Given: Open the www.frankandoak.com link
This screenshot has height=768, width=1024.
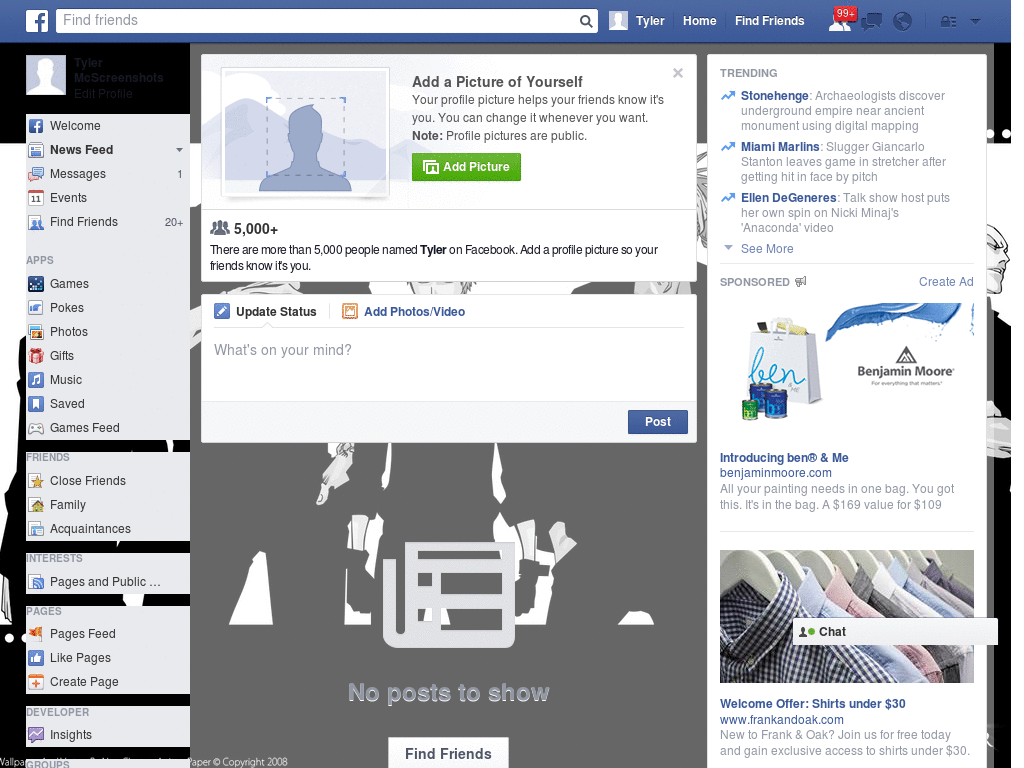Looking at the screenshot, I should coord(781,720).
